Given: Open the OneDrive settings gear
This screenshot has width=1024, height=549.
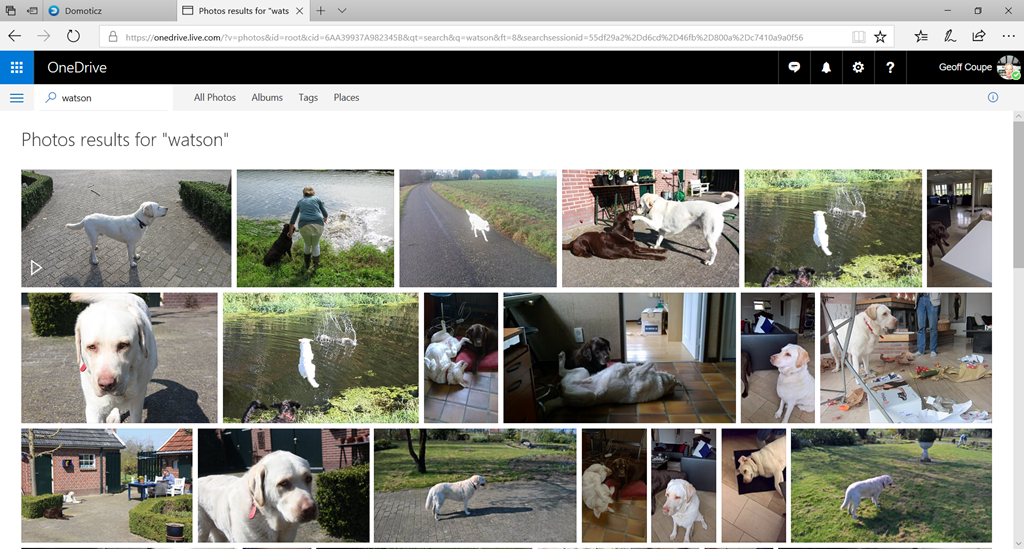Looking at the screenshot, I should point(858,68).
